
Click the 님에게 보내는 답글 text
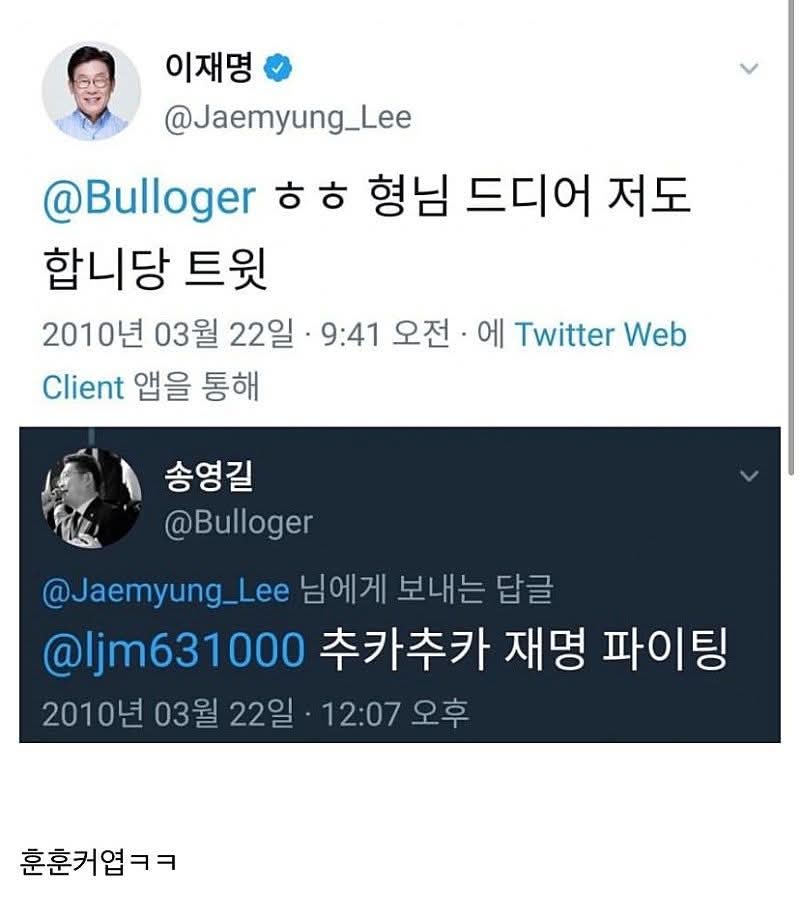point(427,590)
